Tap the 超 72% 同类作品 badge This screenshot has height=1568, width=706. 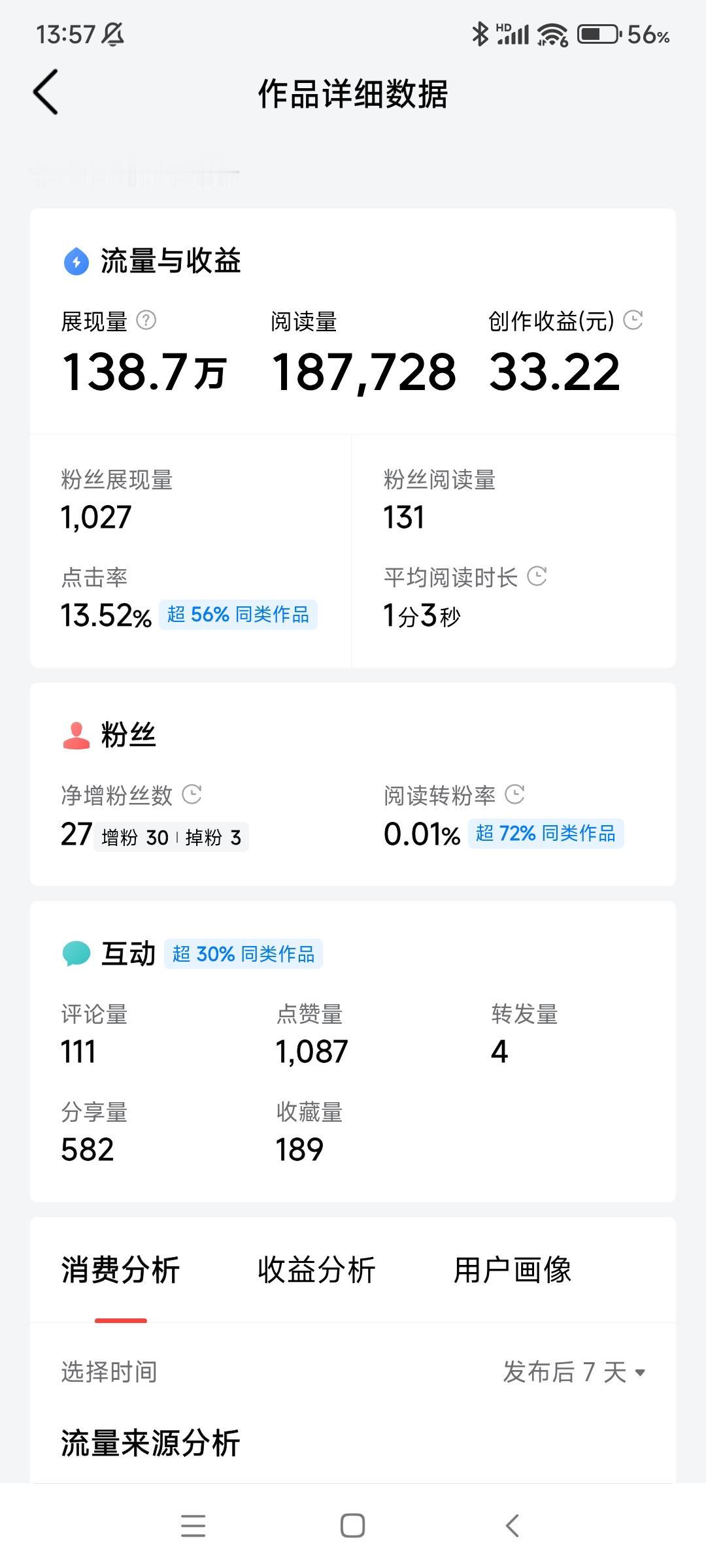pos(546,834)
